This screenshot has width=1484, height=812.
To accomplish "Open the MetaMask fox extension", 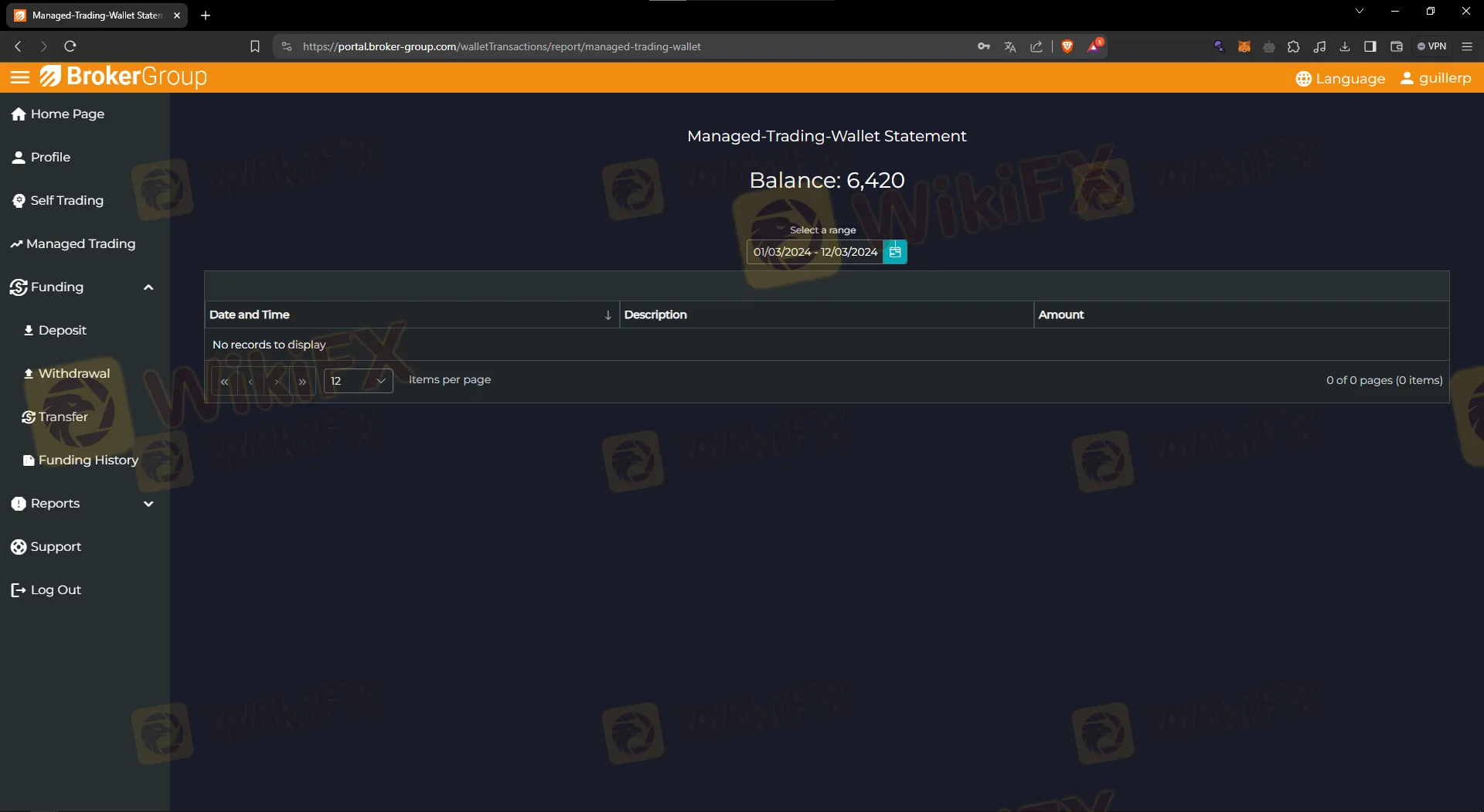I will click(x=1244, y=46).
